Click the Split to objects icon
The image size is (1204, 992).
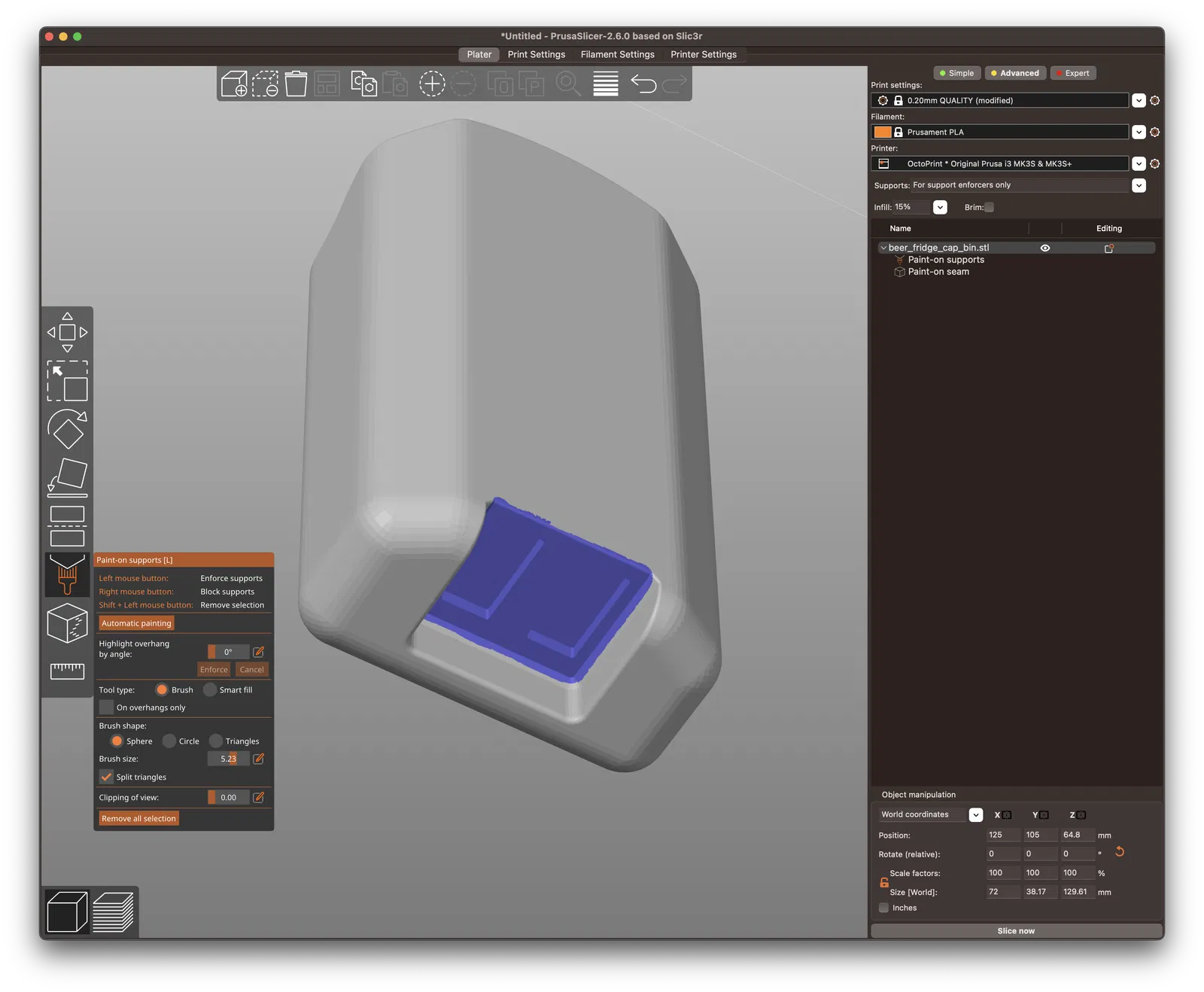(x=500, y=84)
